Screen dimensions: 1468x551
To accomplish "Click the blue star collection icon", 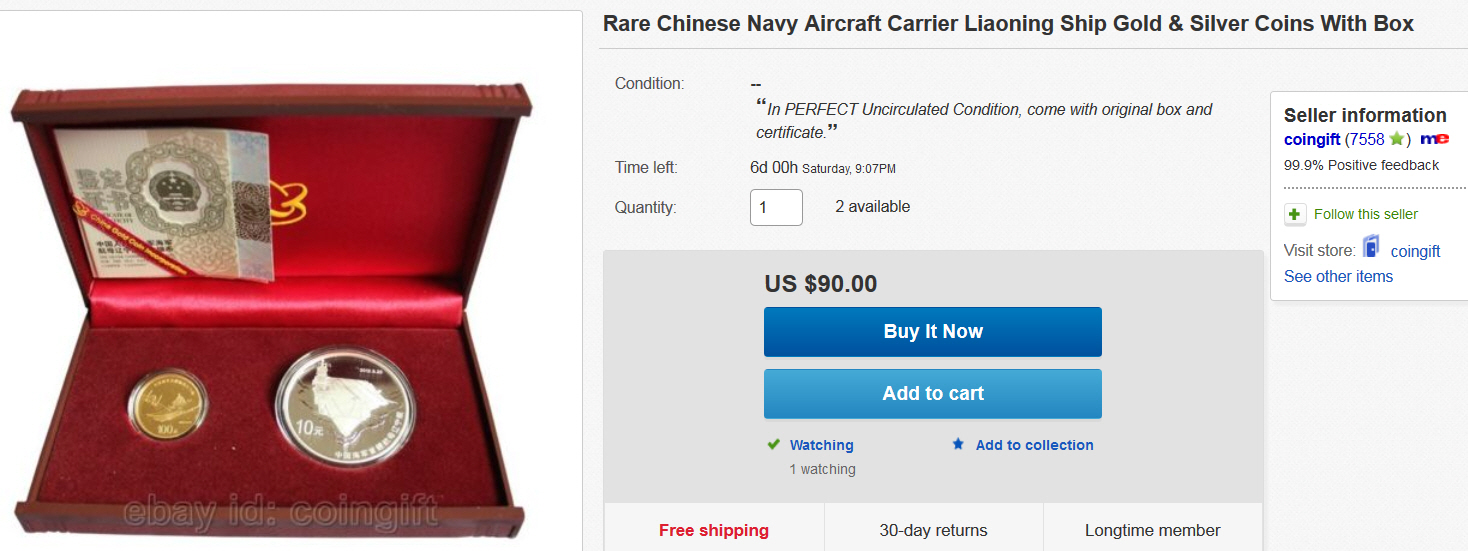I will (958, 445).
